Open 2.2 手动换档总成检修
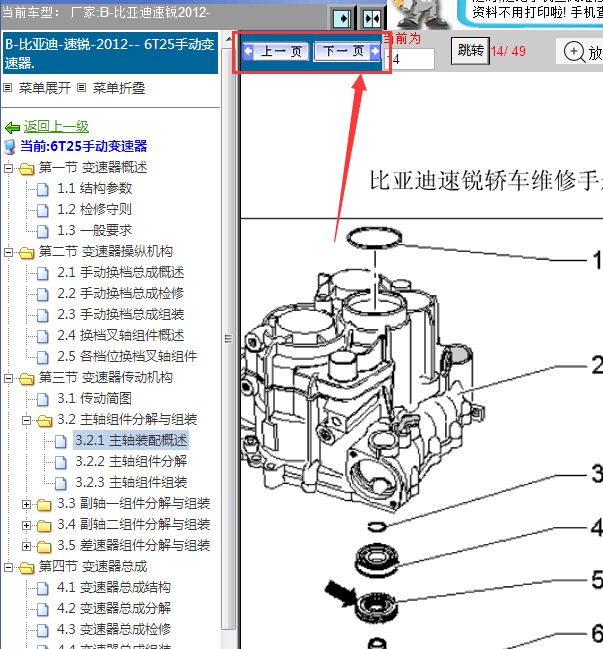This screenshot has height=649, width=603. [x=120, y=293]
